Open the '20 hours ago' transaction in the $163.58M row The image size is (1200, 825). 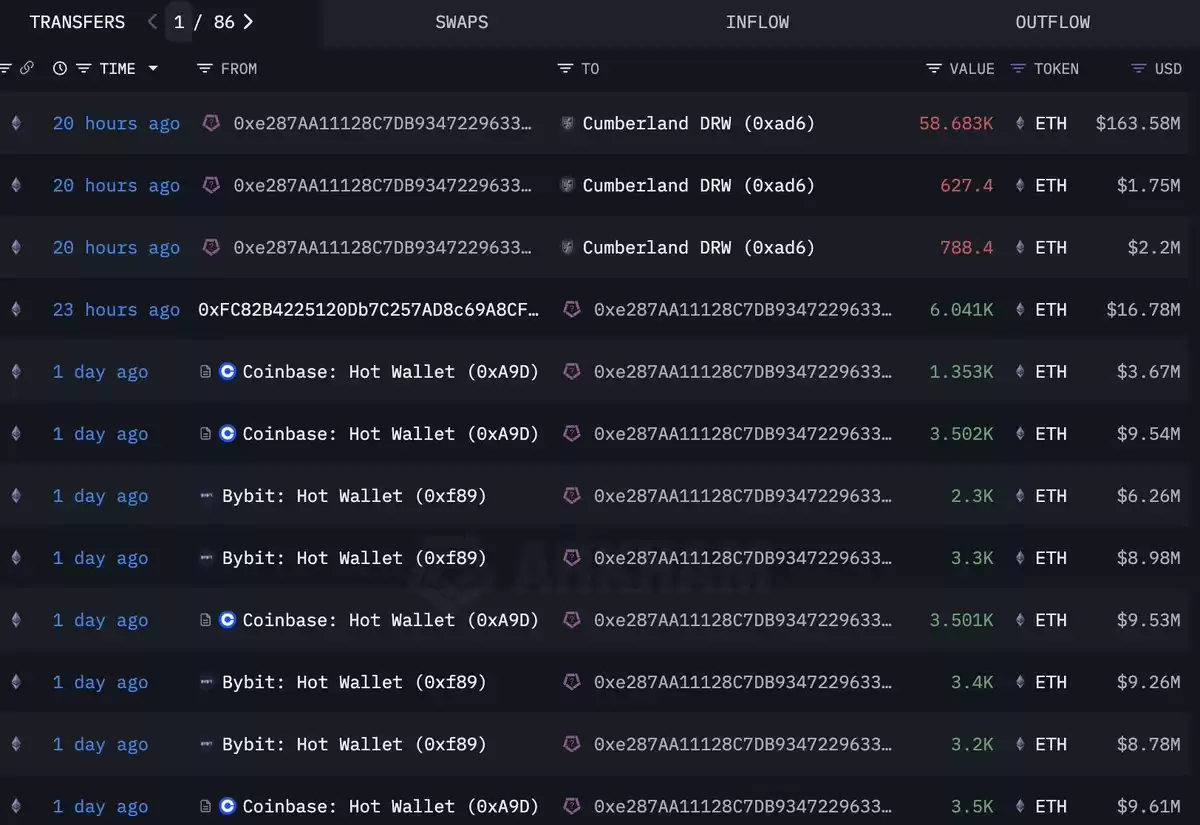pyautogui.click(x=117, y=123)
